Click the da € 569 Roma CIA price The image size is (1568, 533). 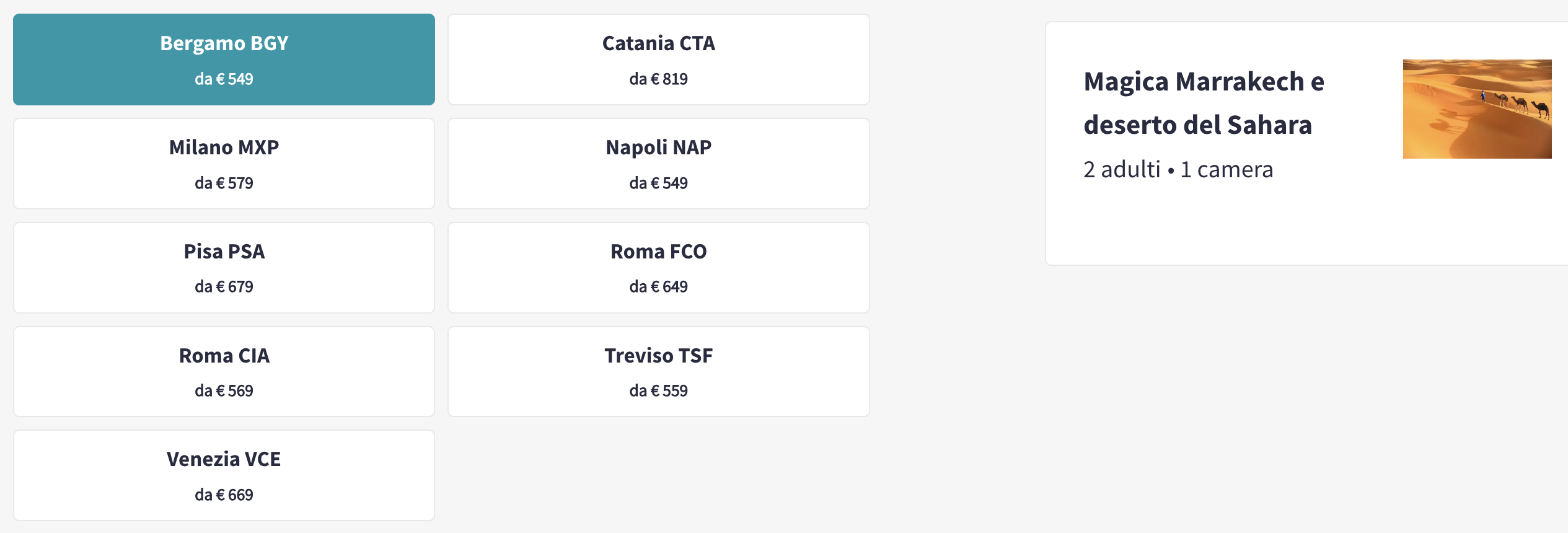tap(224, 390)
